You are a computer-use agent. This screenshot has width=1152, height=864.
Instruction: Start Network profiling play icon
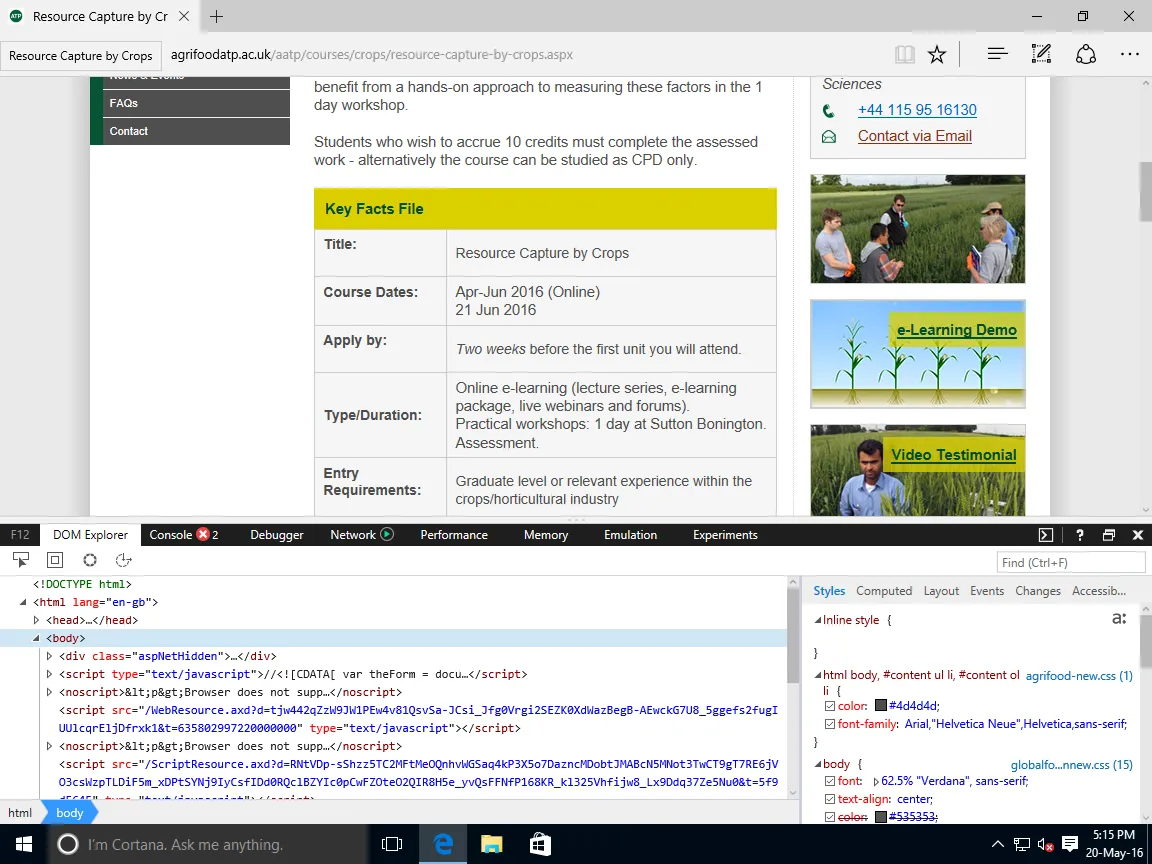tap(387, 534)
